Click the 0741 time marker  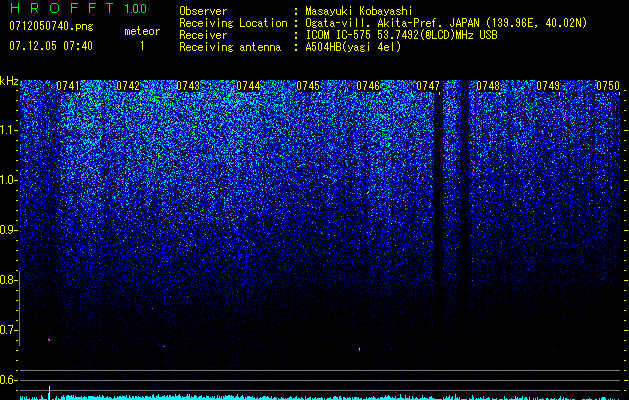coord(68,86)
